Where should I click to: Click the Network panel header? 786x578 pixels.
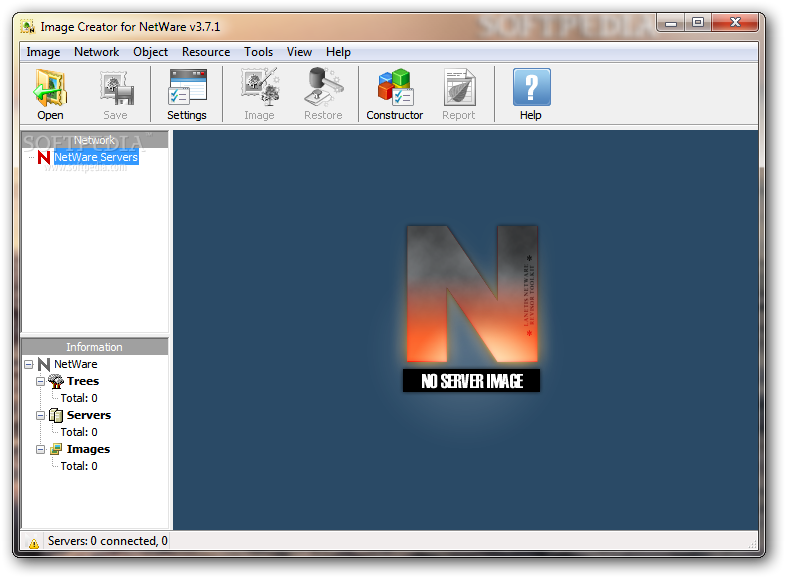(95, 140)
